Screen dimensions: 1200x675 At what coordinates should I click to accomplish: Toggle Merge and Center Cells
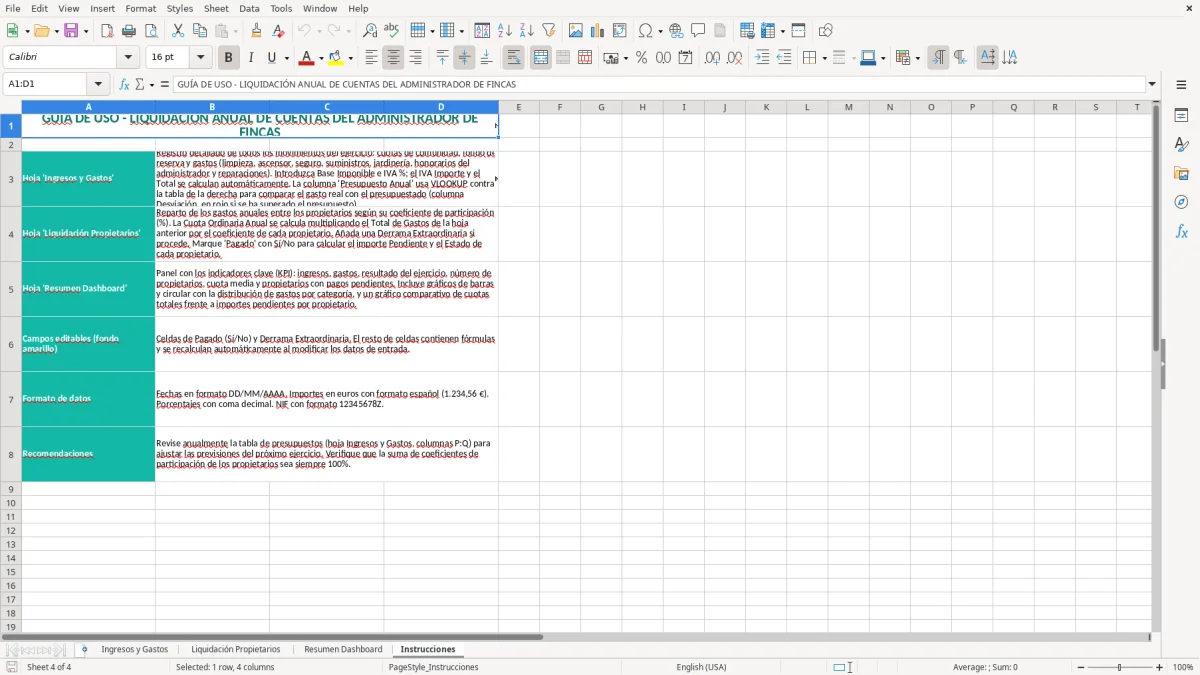coord(541,58)
